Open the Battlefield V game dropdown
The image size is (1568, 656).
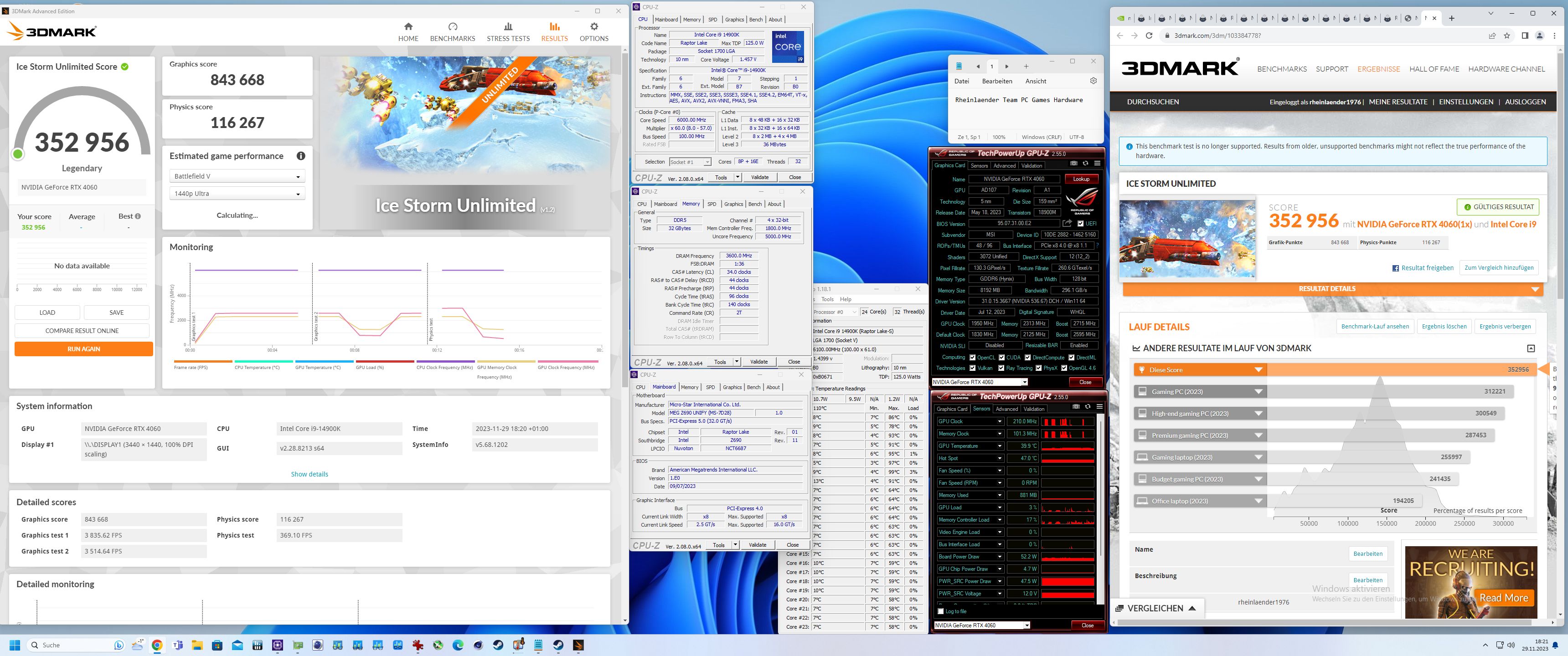237,176
